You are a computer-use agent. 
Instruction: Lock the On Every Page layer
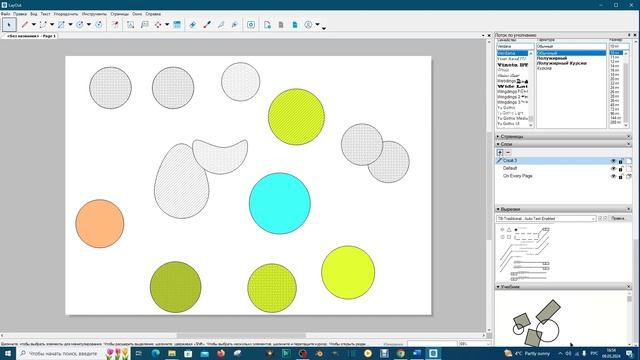point(620,176)
